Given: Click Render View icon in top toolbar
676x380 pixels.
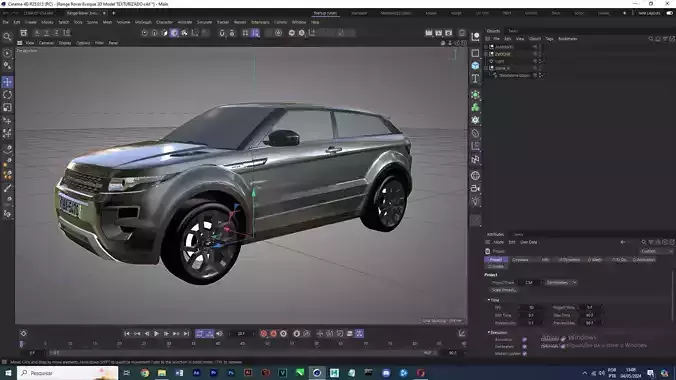Looking at the screenshot, I should (x=429, y=33).
